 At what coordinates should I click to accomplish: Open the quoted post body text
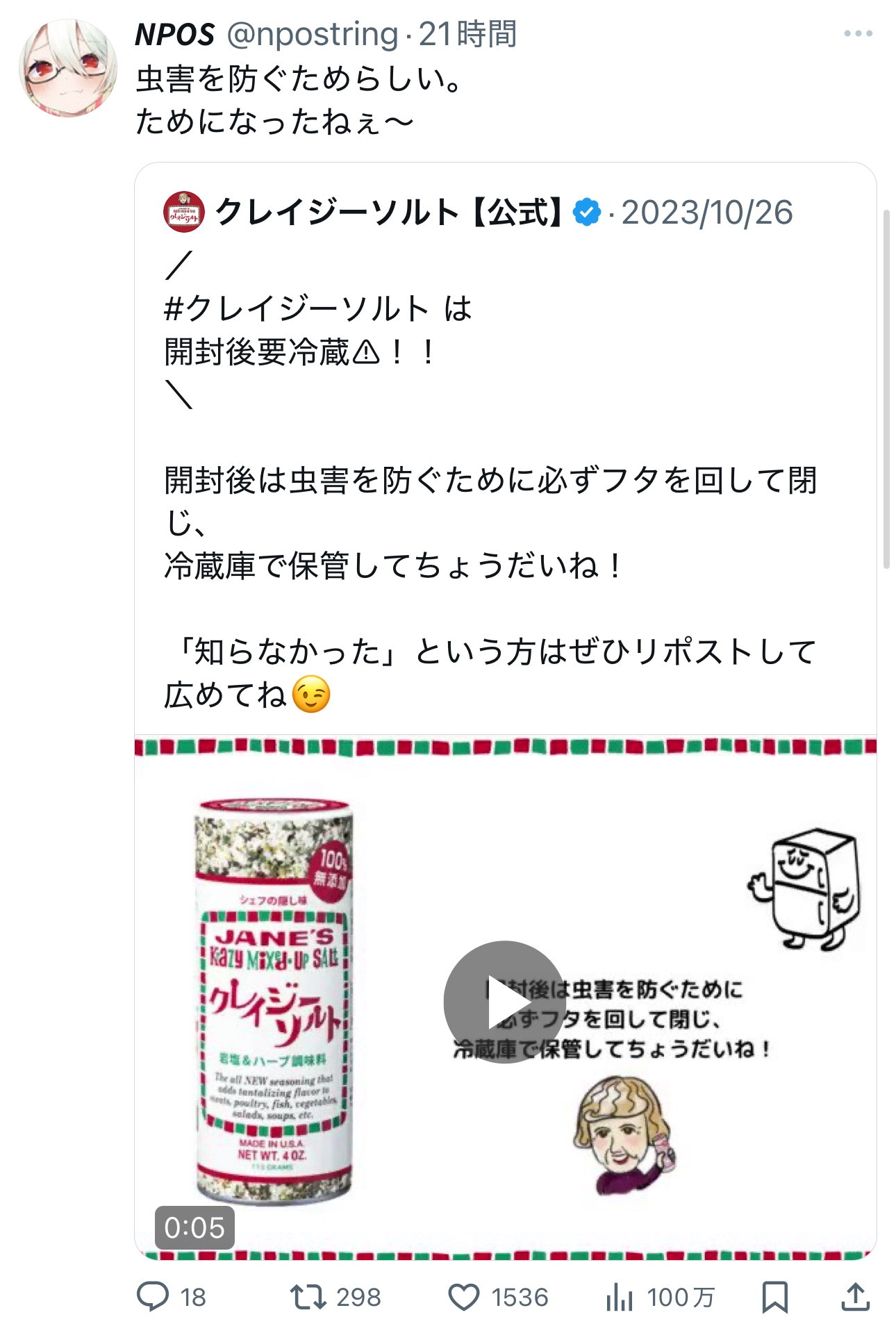tap(490, 479)
